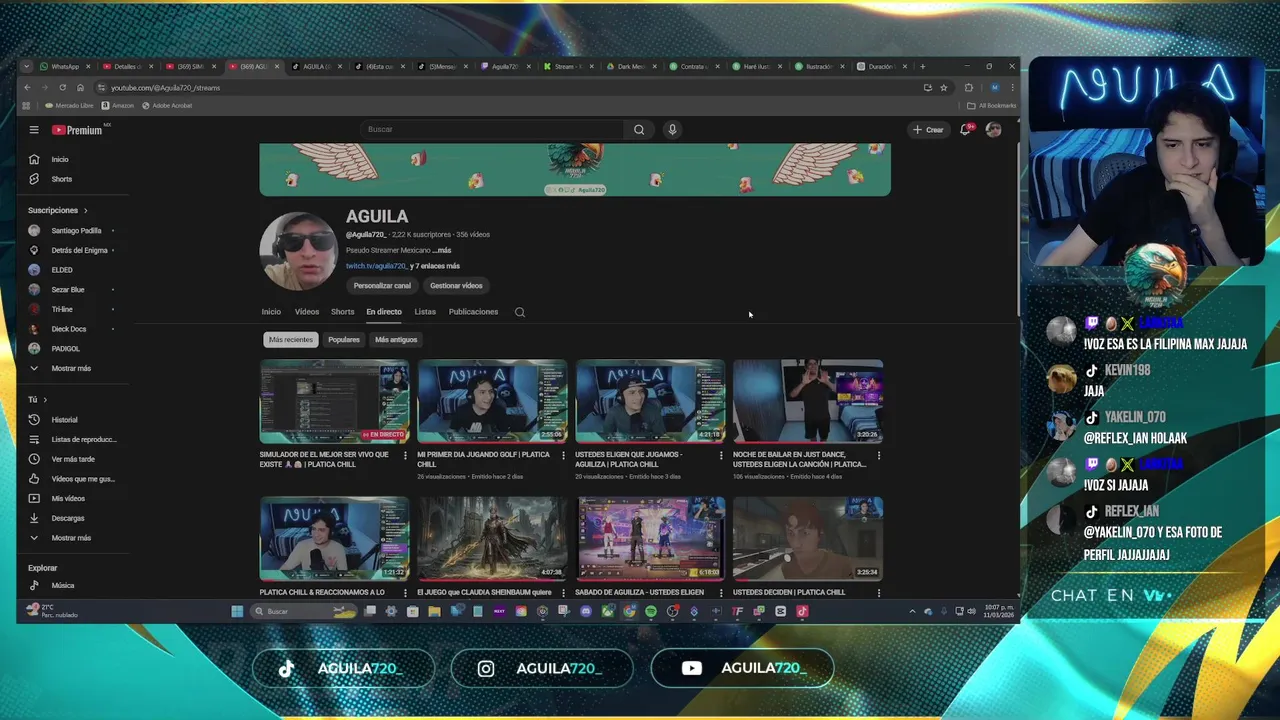The image size is (1280, 720).
Task: Expand the Tú section chevron
Action: tap(45, 400)
